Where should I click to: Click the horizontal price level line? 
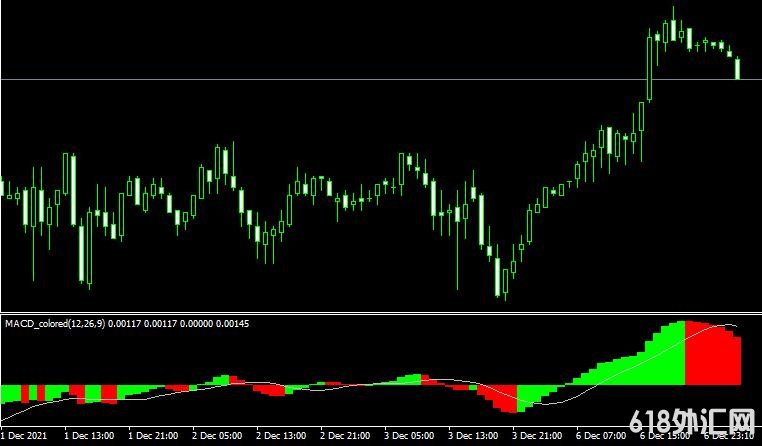pyautogui.click(x=300, y=79)
